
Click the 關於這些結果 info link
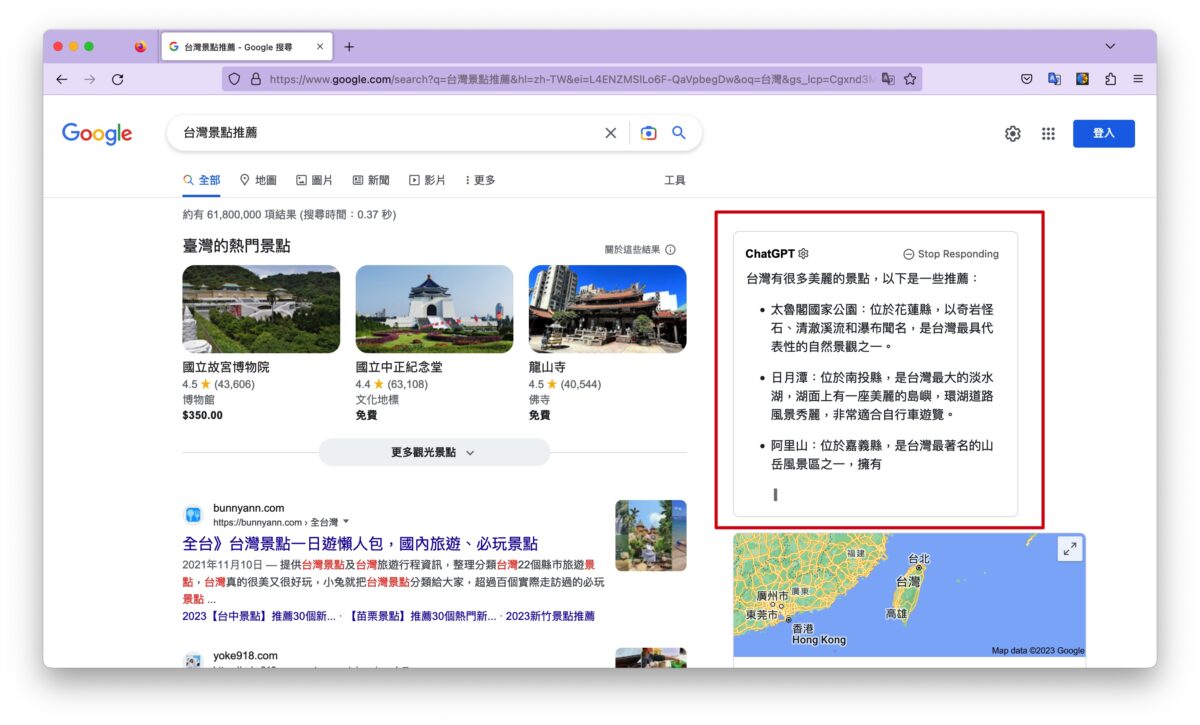coord(640,249)
